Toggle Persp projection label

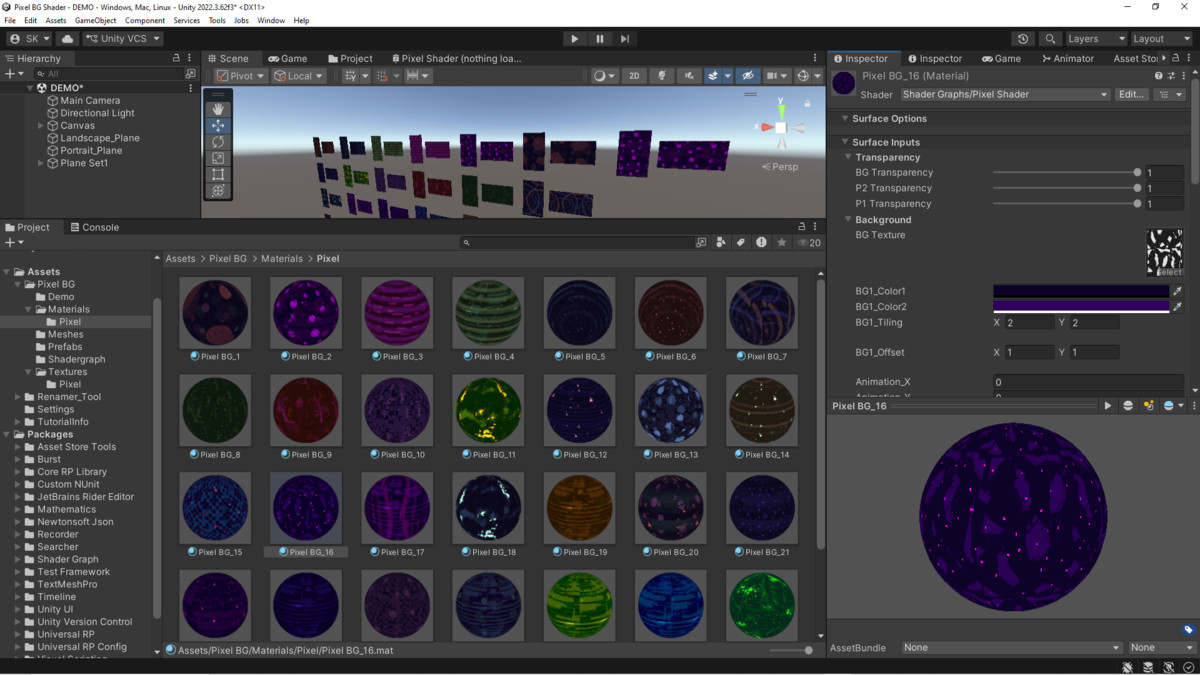780,167
